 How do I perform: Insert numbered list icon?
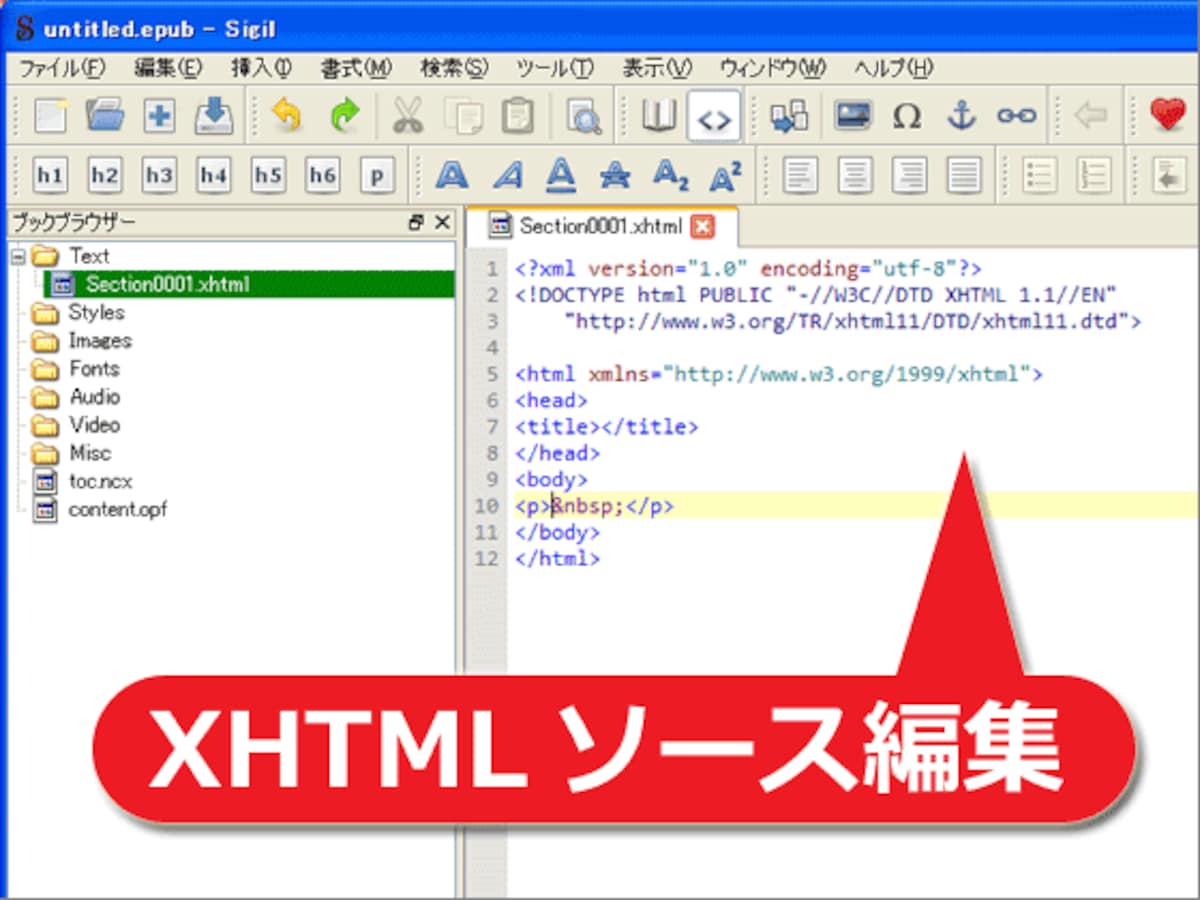1094,176
